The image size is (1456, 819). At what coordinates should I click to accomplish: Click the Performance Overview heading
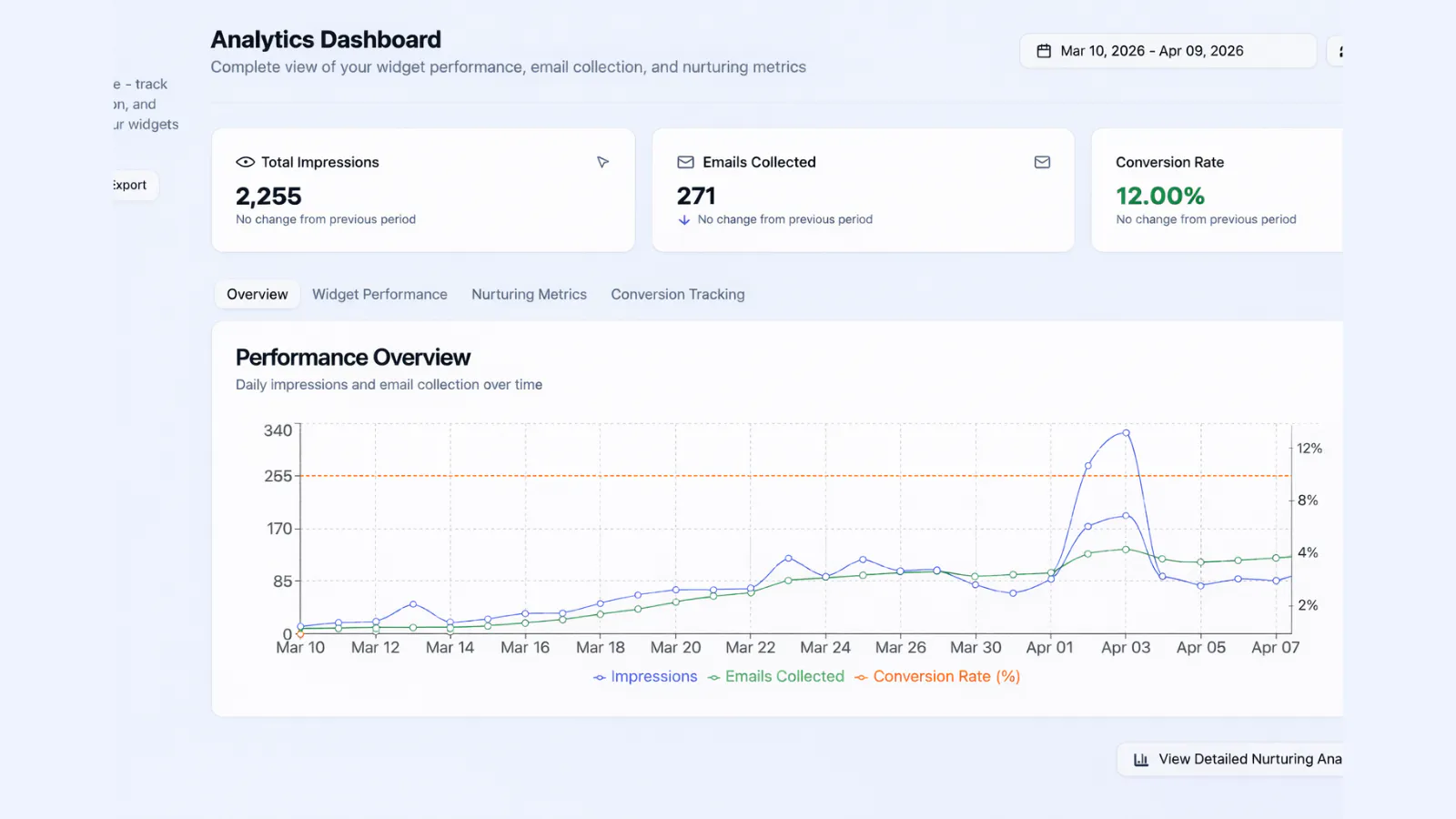point(353,357)
